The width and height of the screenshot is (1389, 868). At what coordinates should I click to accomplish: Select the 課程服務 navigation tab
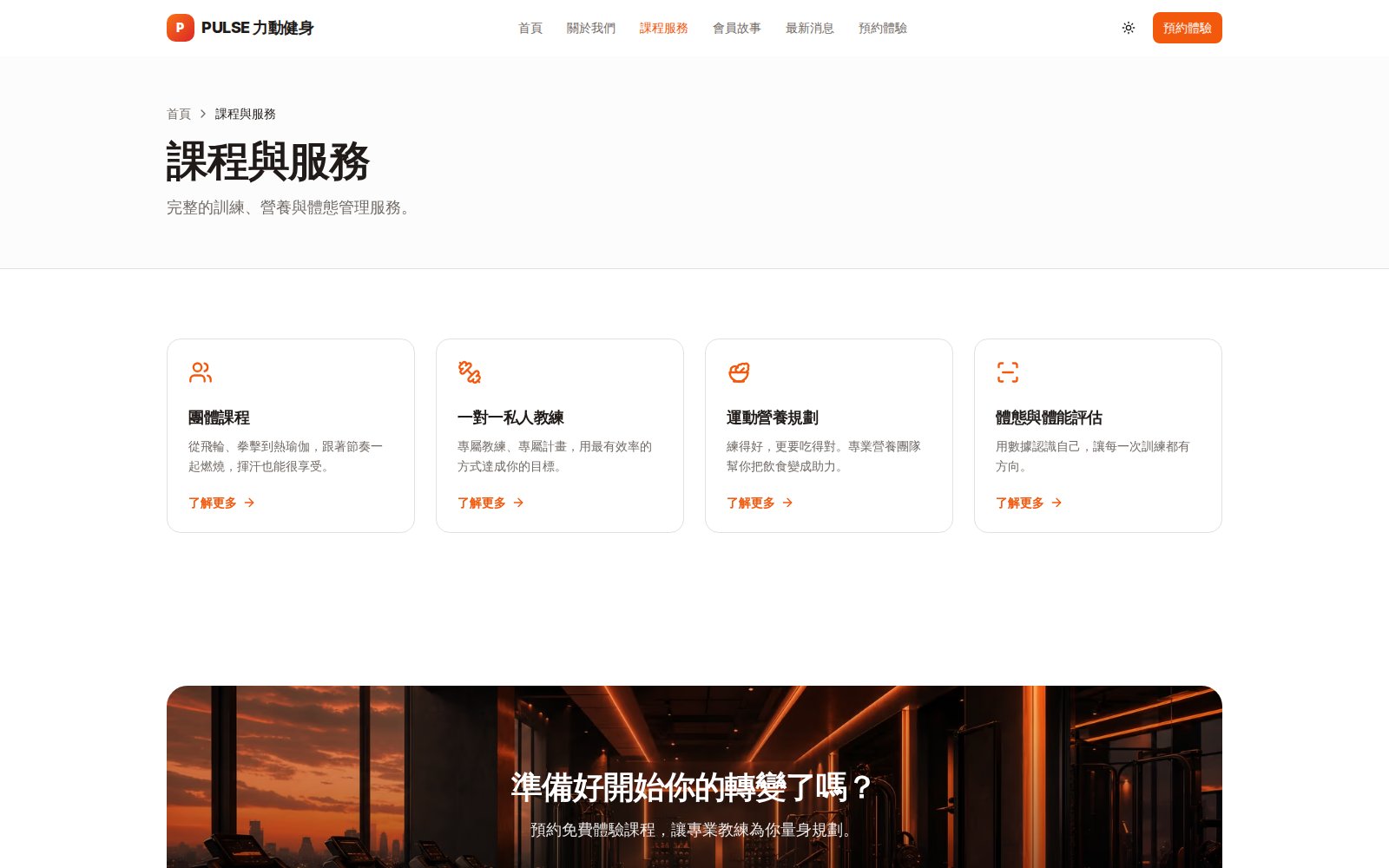tap(664, 28)
